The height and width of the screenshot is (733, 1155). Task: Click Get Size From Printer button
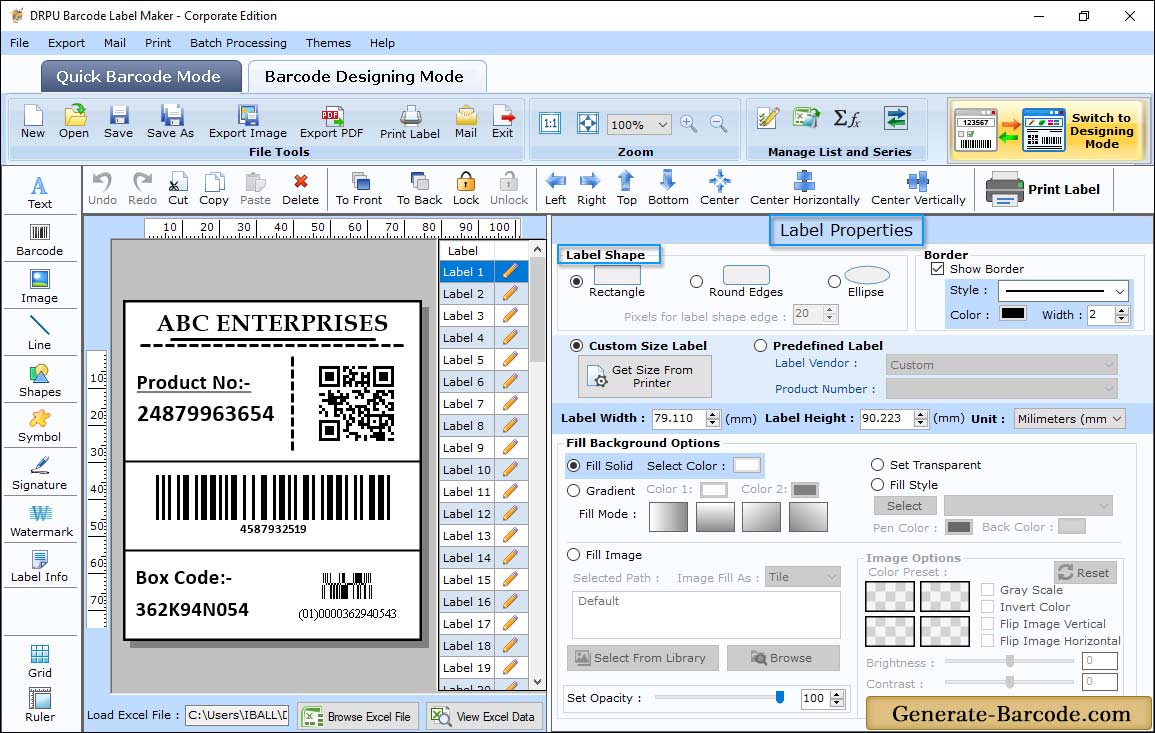coord(645,376)
